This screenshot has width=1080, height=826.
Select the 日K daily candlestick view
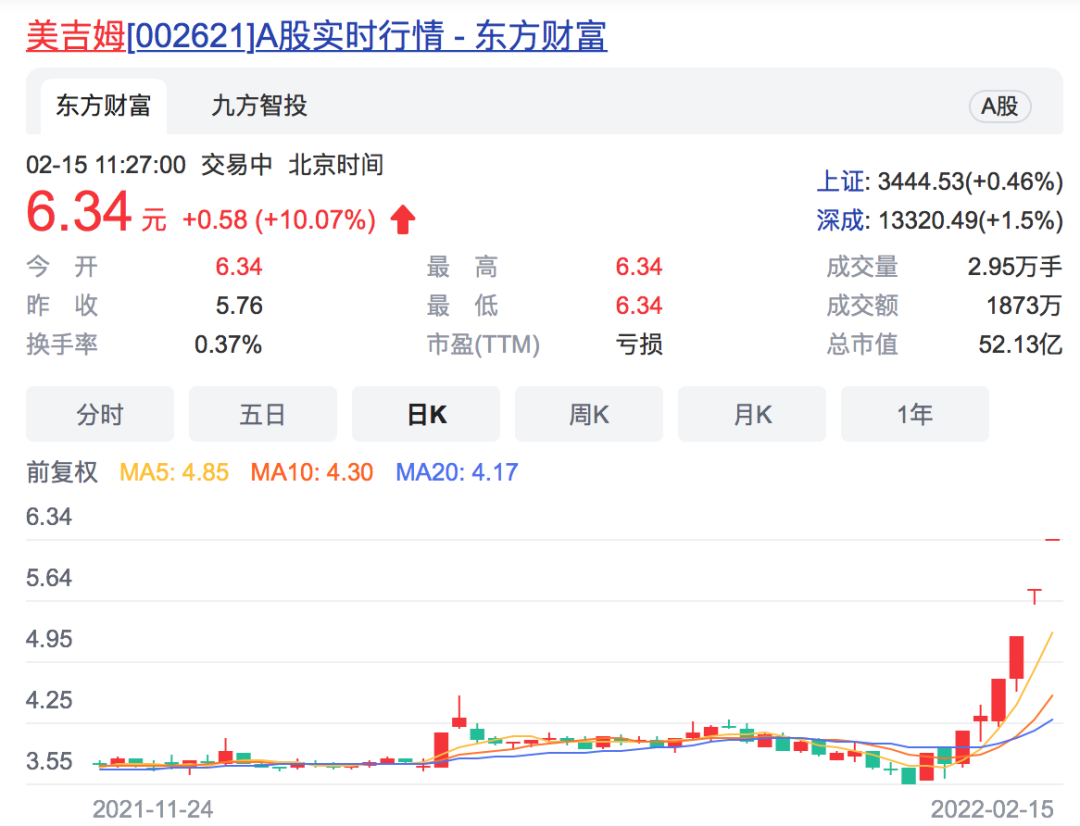(x=426, y=414)
